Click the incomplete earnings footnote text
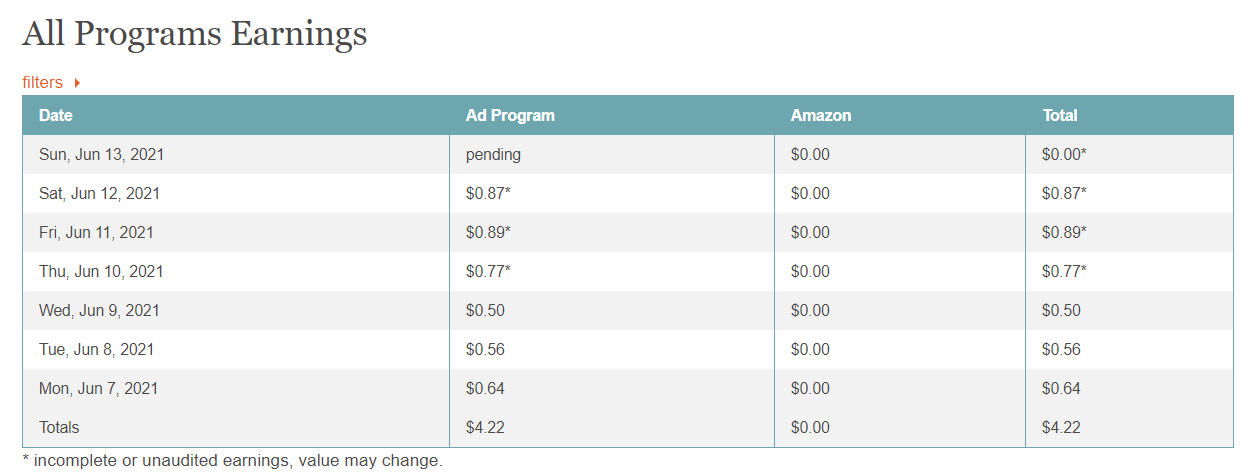The height and width of the screenshot is (473, 1257). (x=232, y=461)
